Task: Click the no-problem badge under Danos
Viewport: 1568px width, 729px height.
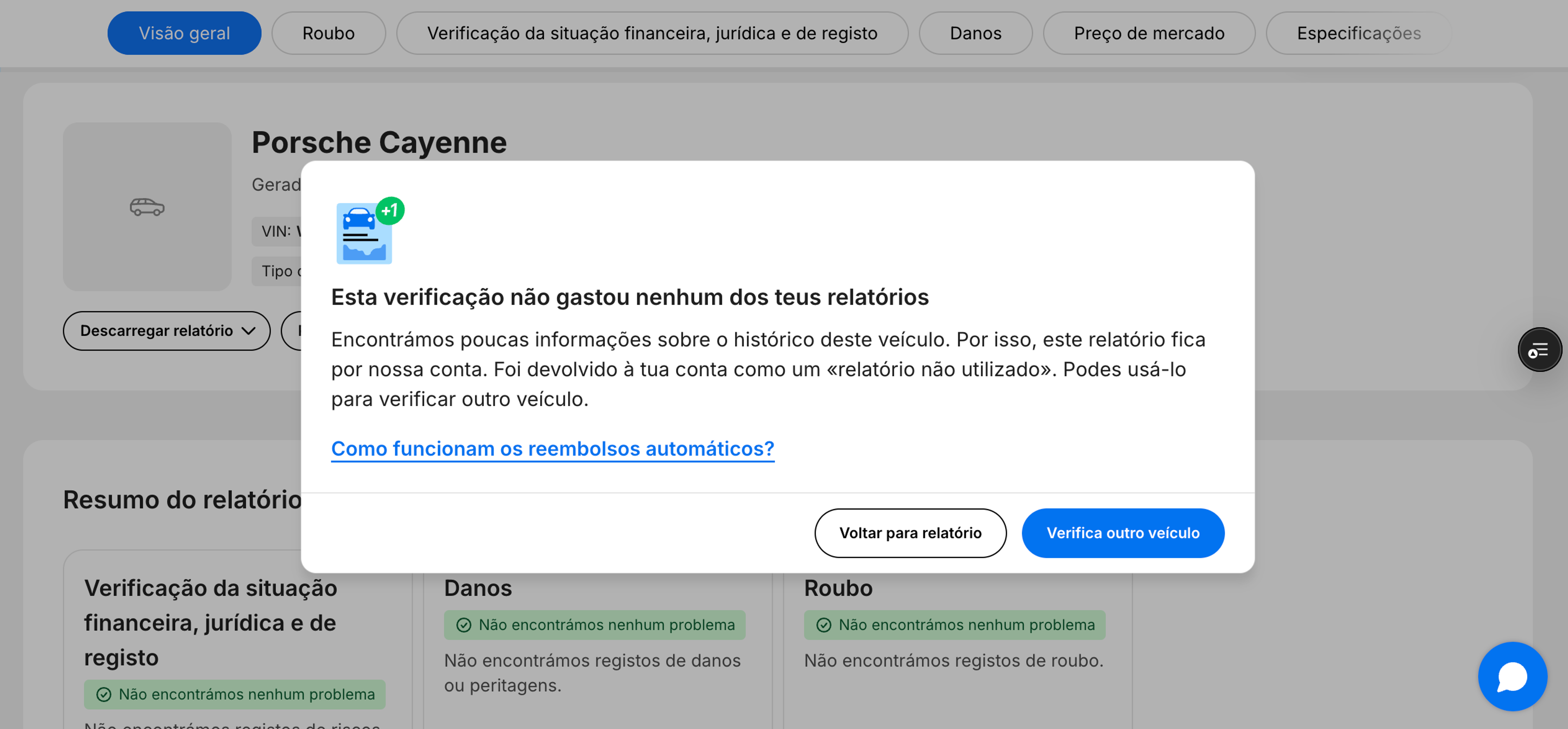Action: click(595, 625)
